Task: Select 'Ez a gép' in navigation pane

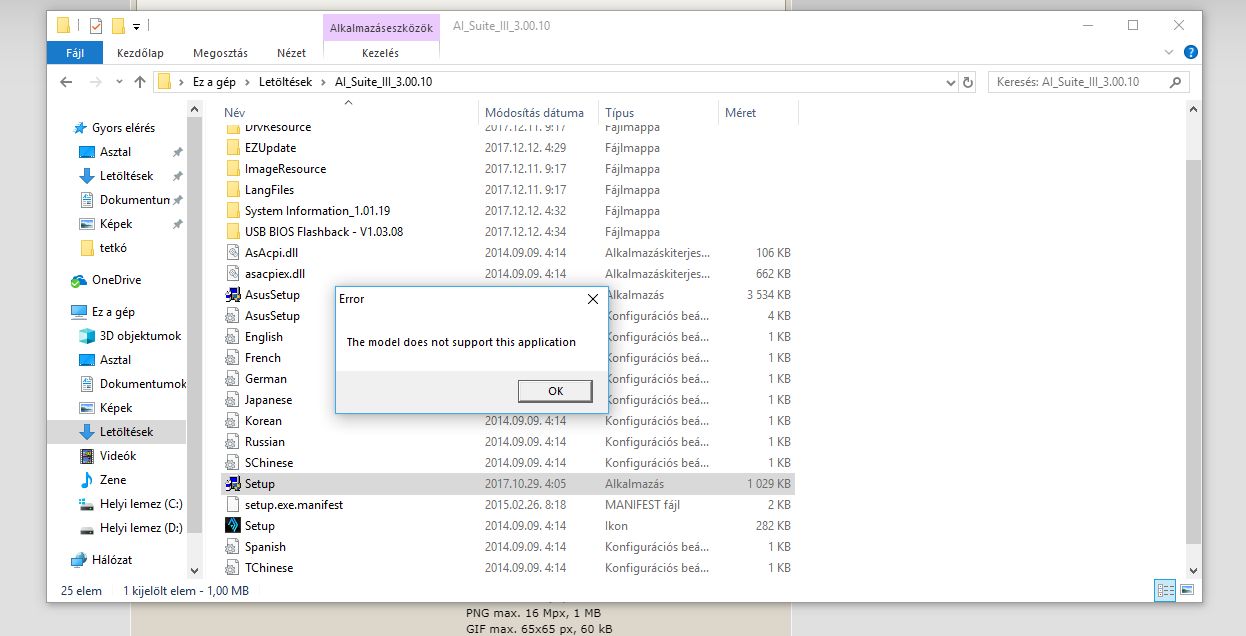Action: (113, 312)
